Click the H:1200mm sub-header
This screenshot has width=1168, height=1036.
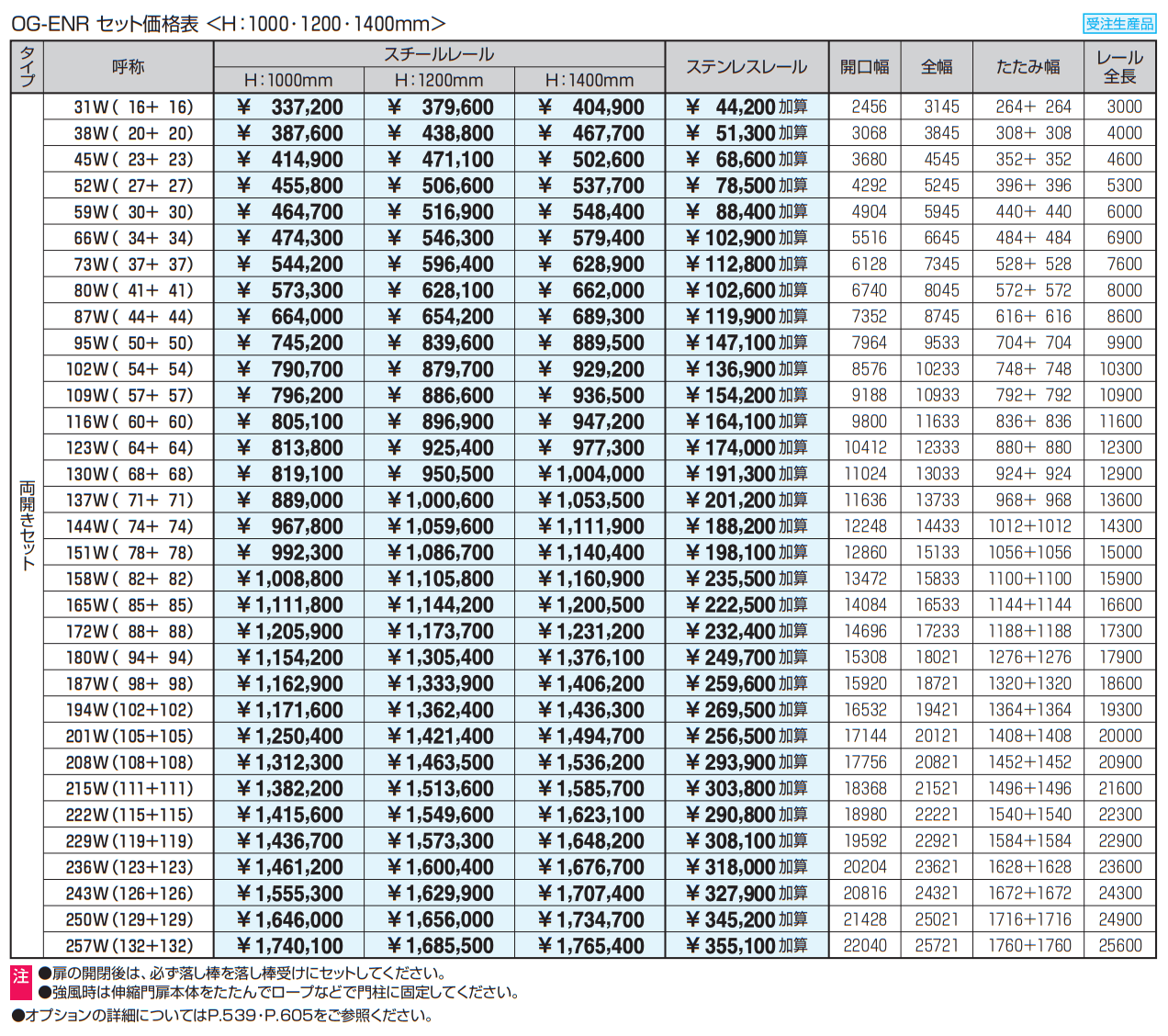coord(439,81)
